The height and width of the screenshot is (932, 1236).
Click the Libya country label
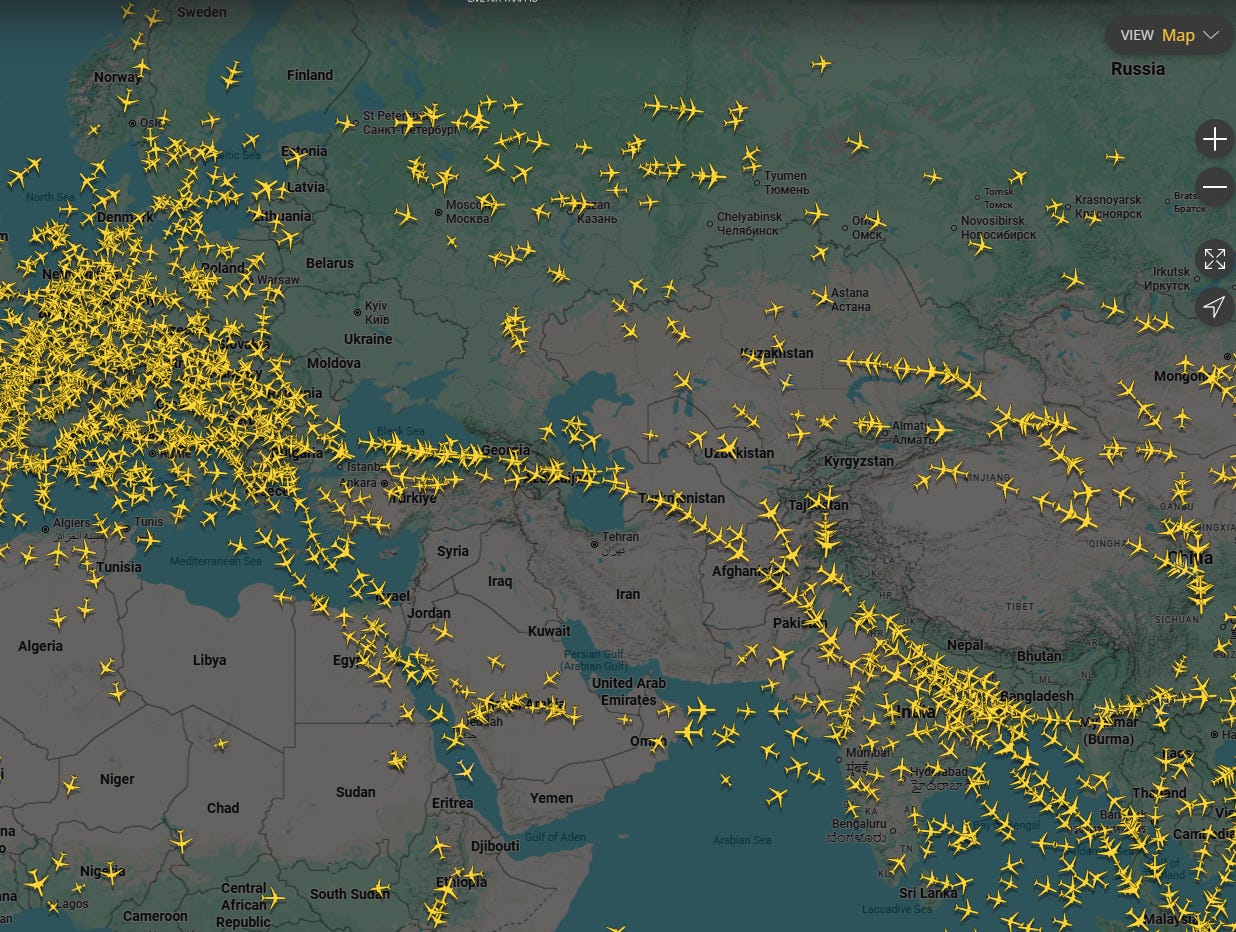[x=209, y=660]
